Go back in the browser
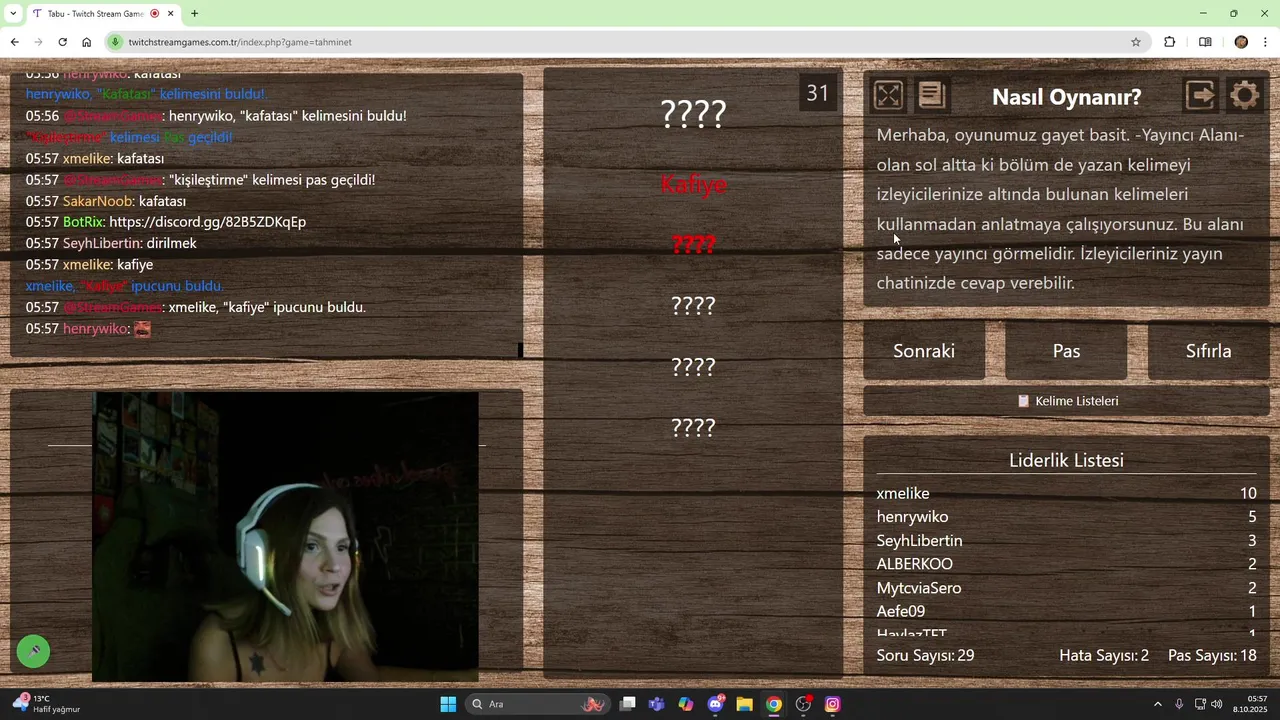 click(14, 42)
